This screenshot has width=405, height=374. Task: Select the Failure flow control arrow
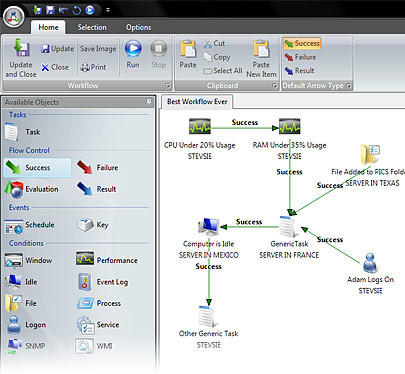coord(97,168)
